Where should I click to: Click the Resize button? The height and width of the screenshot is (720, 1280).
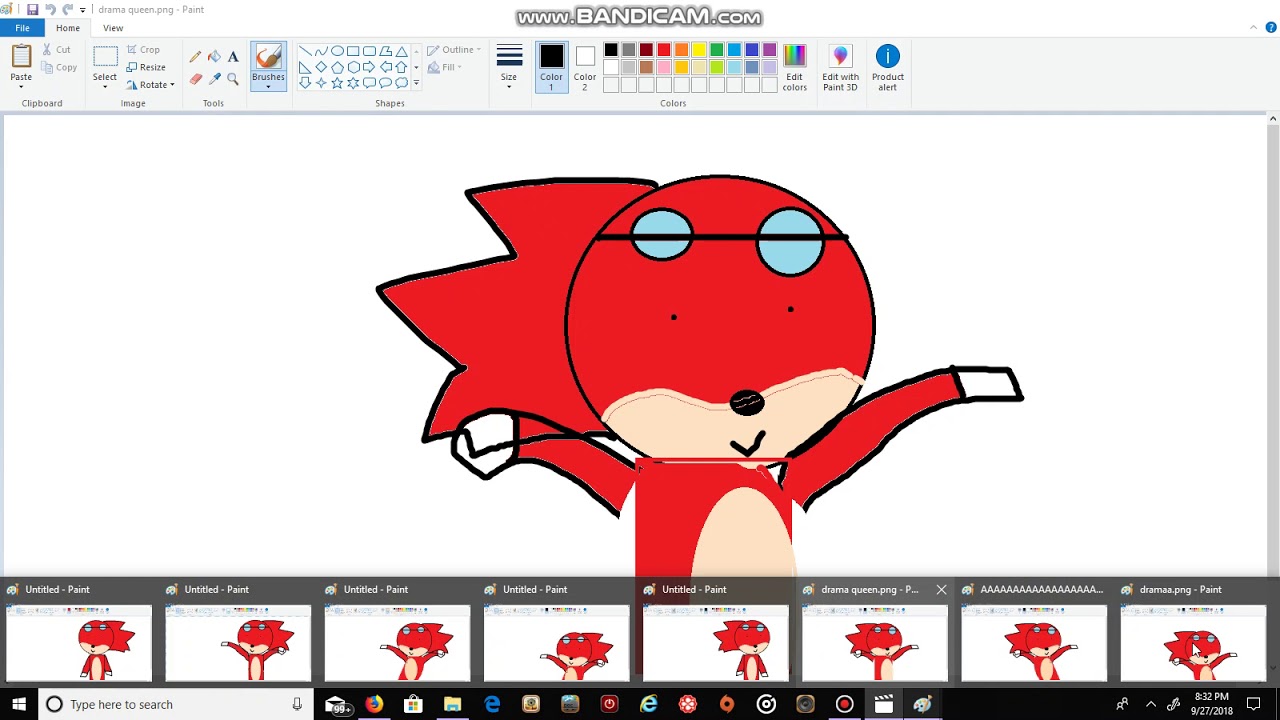(x=146, y=67)
